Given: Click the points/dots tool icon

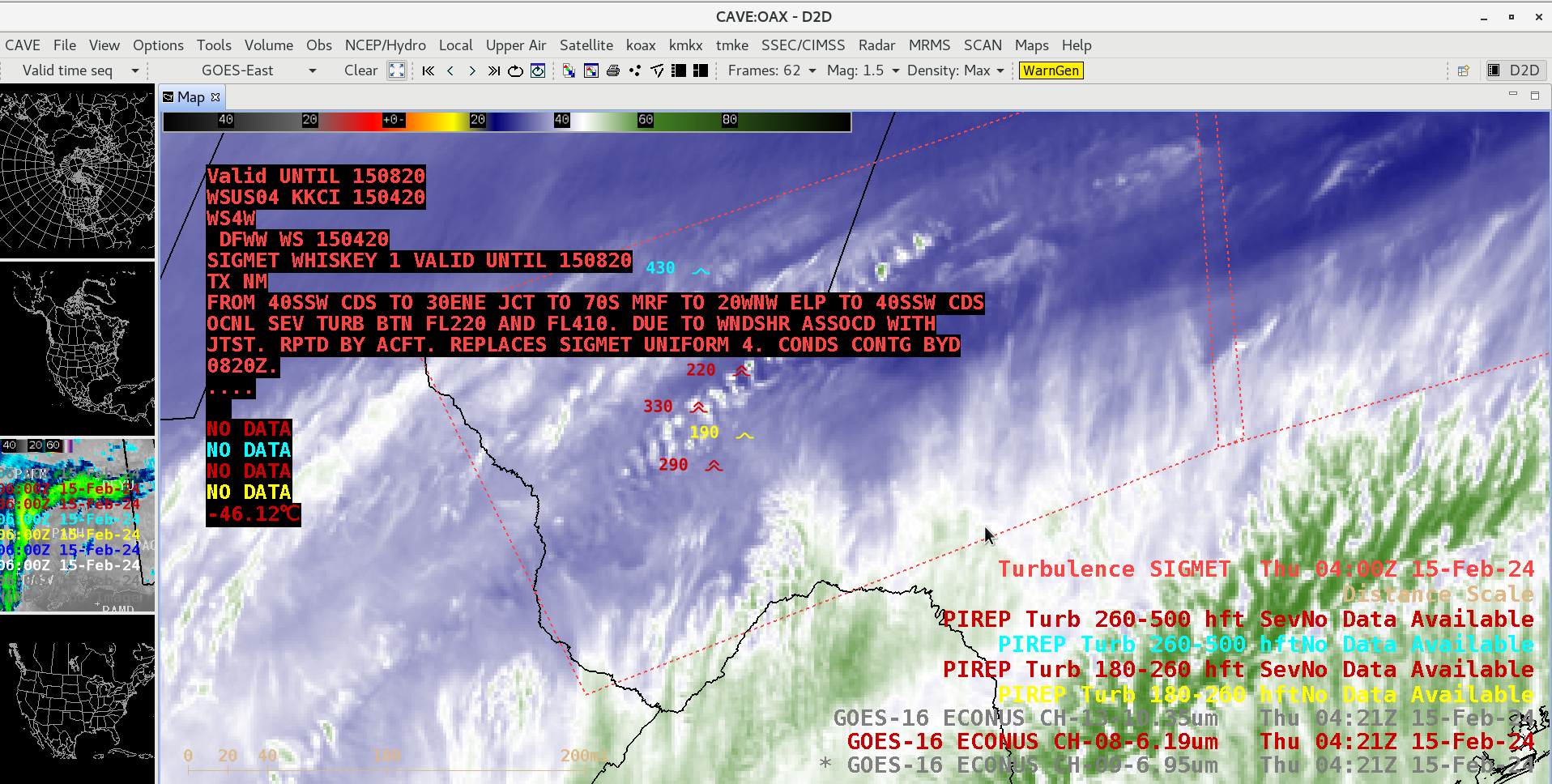Looking at the screenshot, I should click(x=635, y=70).
